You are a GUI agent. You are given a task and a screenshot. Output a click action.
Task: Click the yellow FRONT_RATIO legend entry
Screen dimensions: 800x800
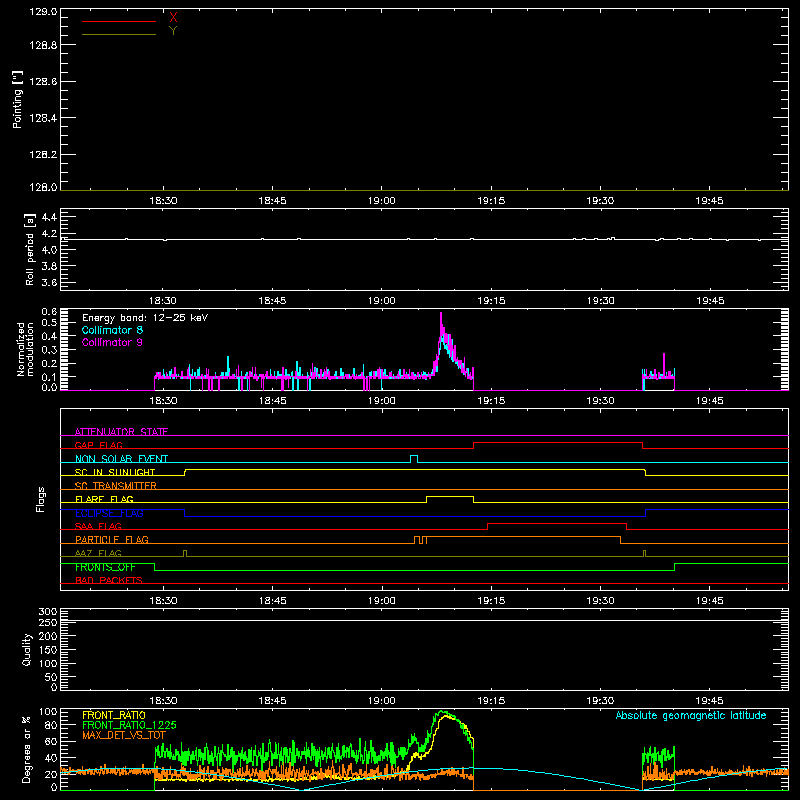(114, 715)
